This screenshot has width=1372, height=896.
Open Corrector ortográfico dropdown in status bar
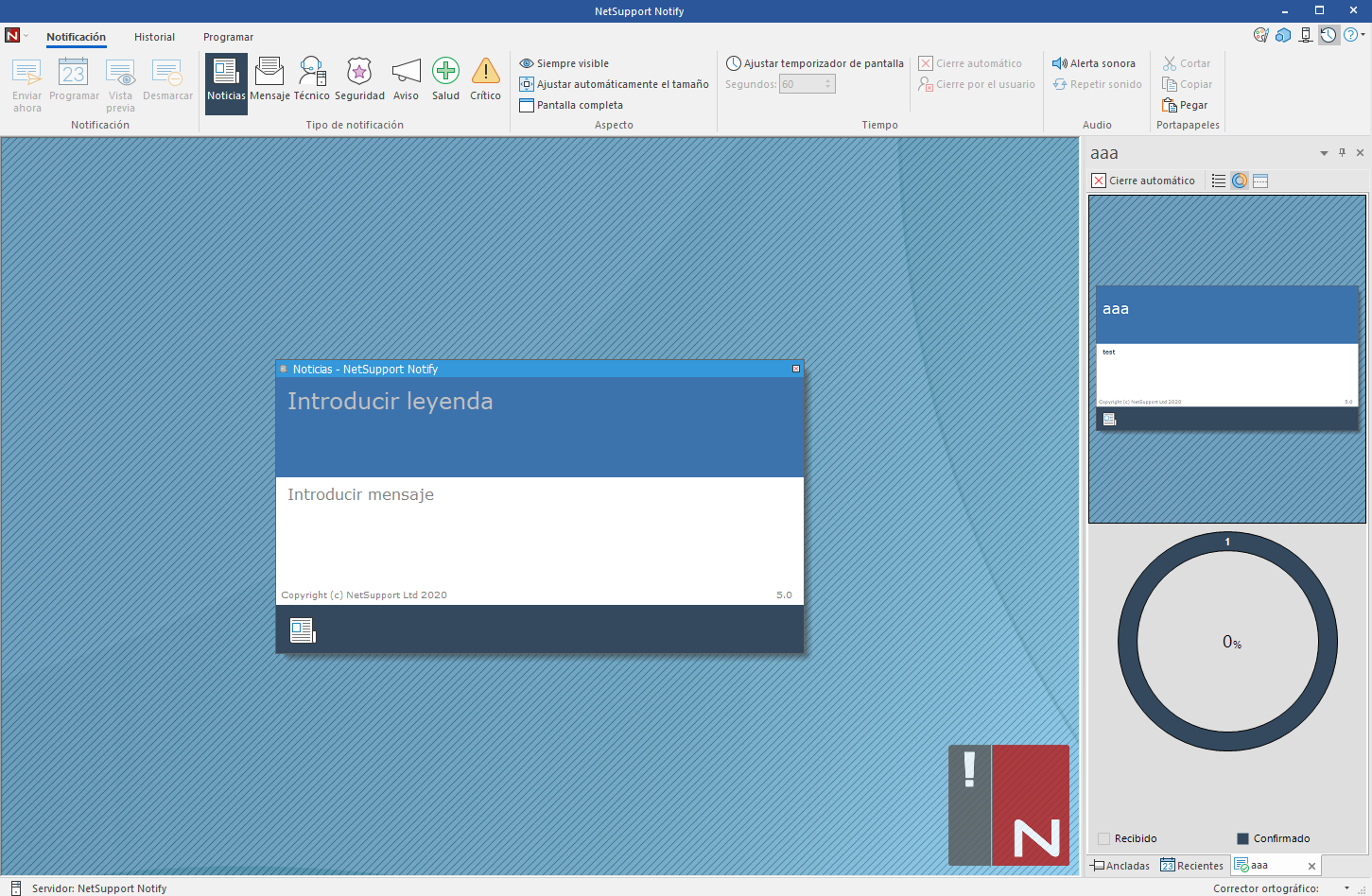tap(1346, 888)
